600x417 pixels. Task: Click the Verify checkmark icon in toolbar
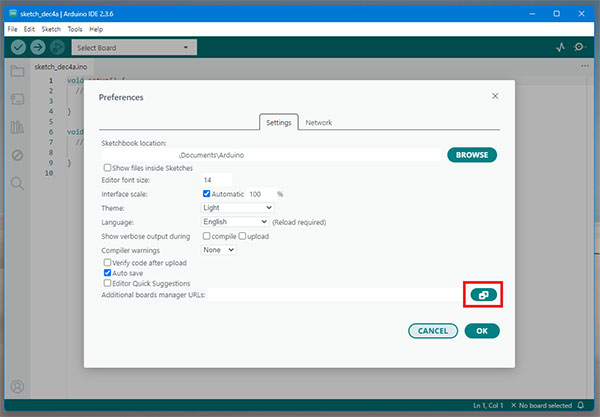18,47
